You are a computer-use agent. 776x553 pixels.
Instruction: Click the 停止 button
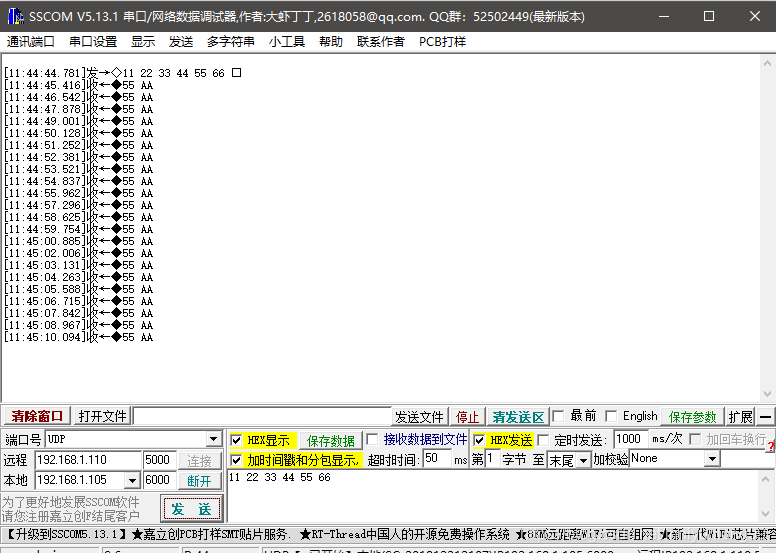467,417
